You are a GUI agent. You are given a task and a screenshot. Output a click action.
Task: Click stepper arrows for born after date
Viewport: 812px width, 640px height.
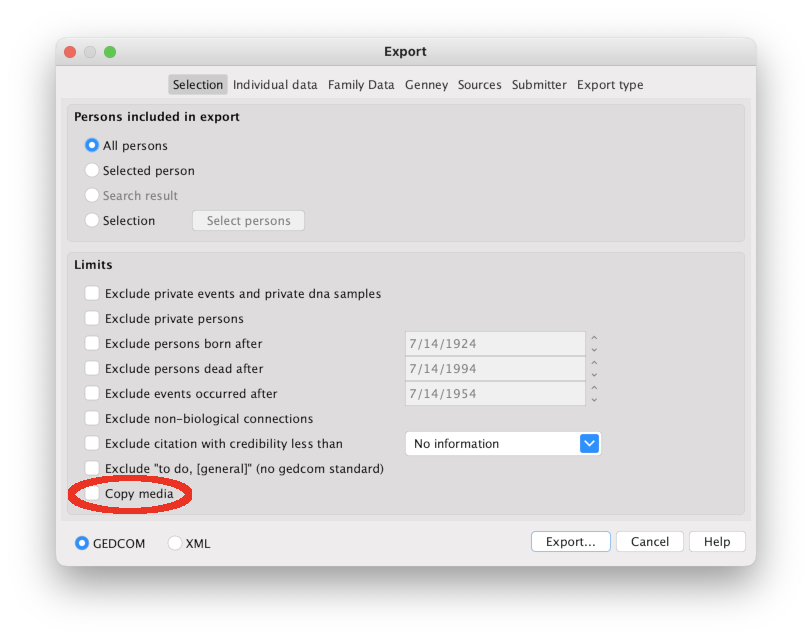coord(594,344)
